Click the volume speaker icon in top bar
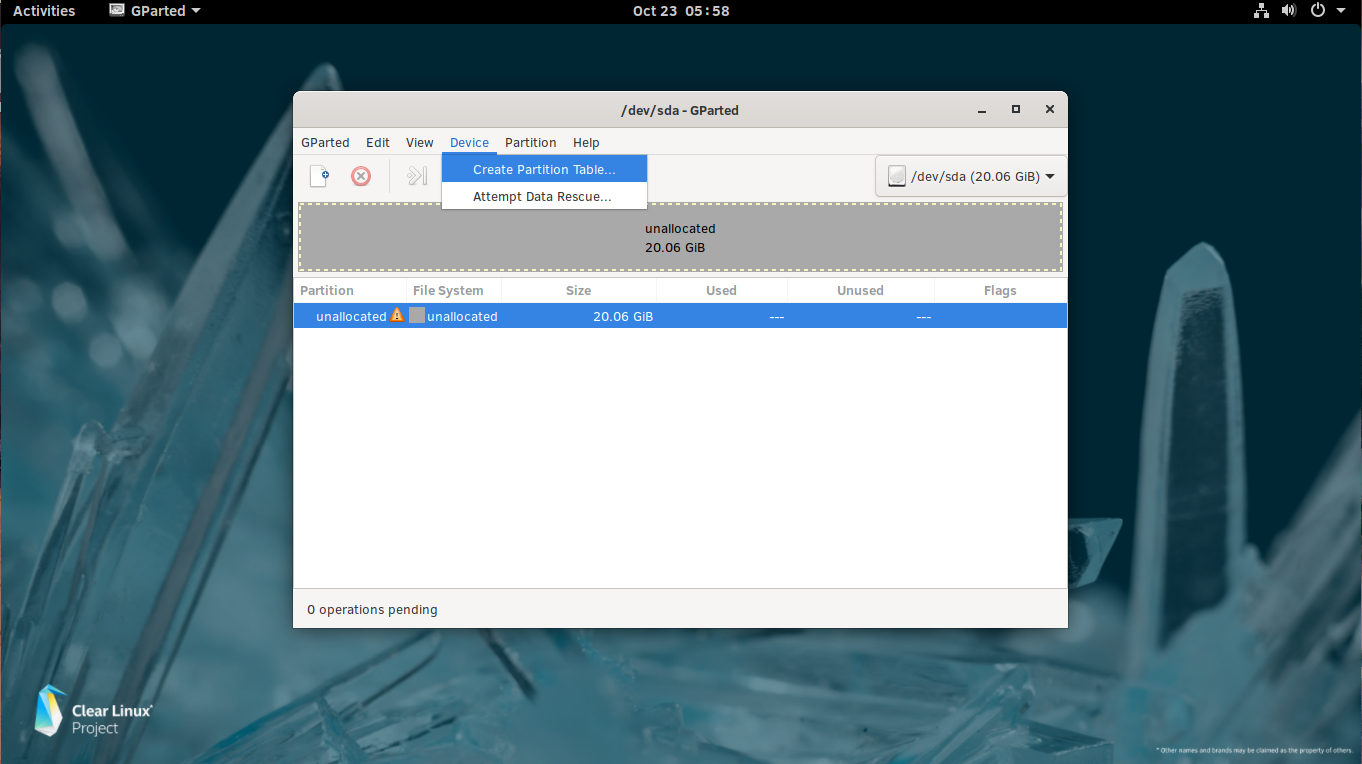Viewport: 1362px width, 764px height. click(1289, 11)
